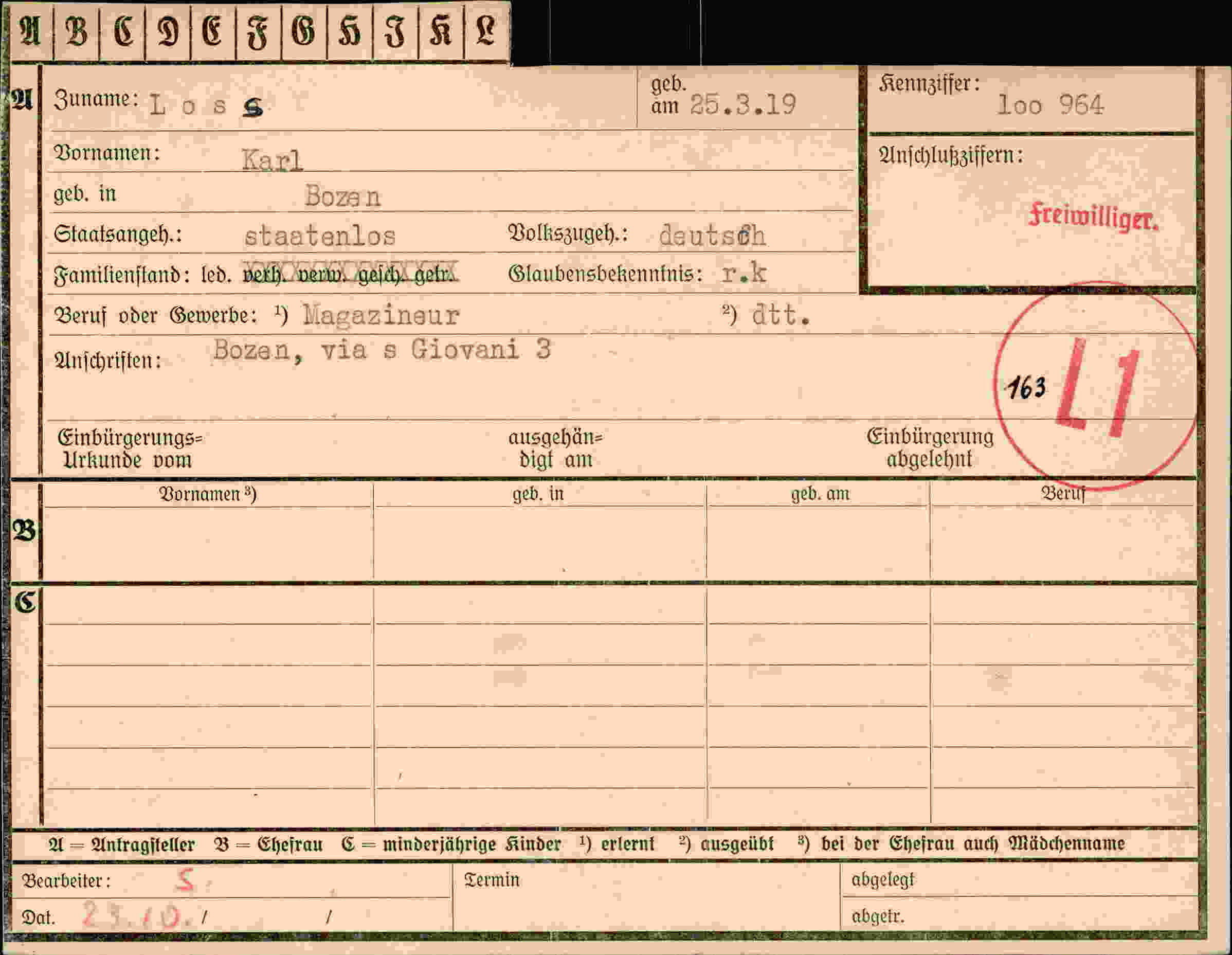Click the 'ausgehändigt am' label
Viewport: 1232px width, 955px height.
pos(556,449)
